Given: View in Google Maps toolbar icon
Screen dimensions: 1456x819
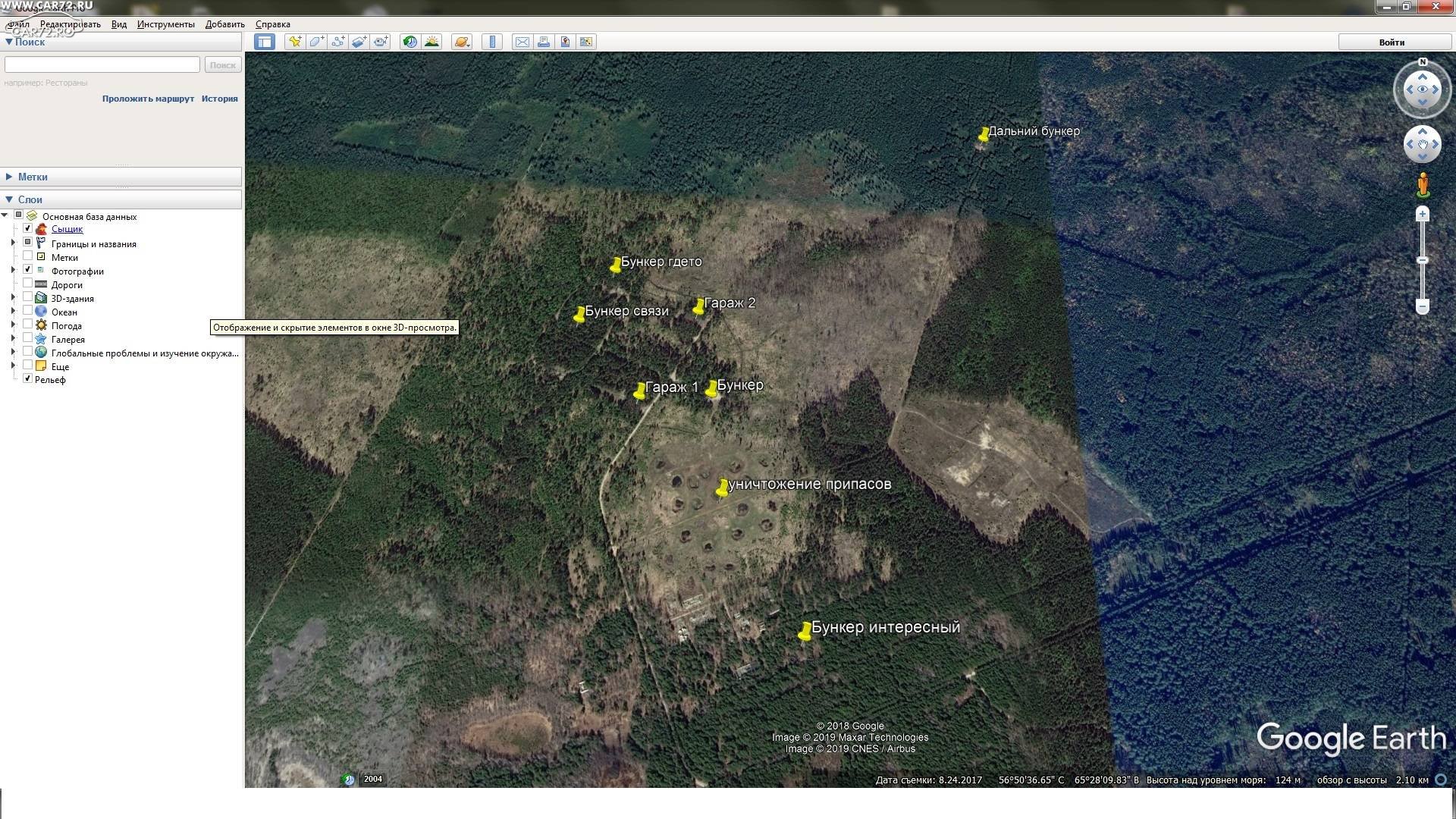Looking at the screenshot, I should pyautogui.click(x=586, y=42).
